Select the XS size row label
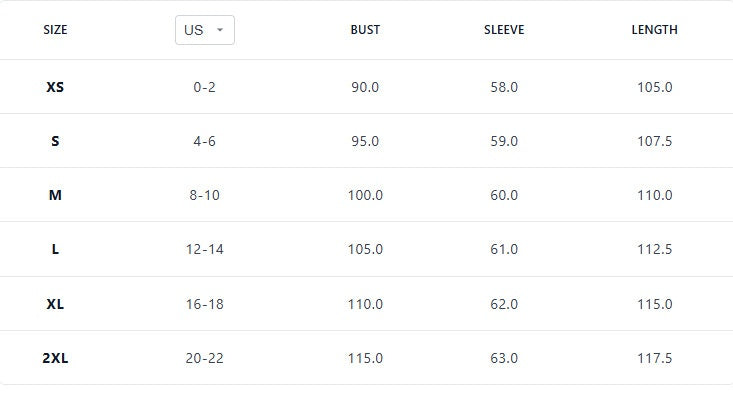 tap(55, 87)
